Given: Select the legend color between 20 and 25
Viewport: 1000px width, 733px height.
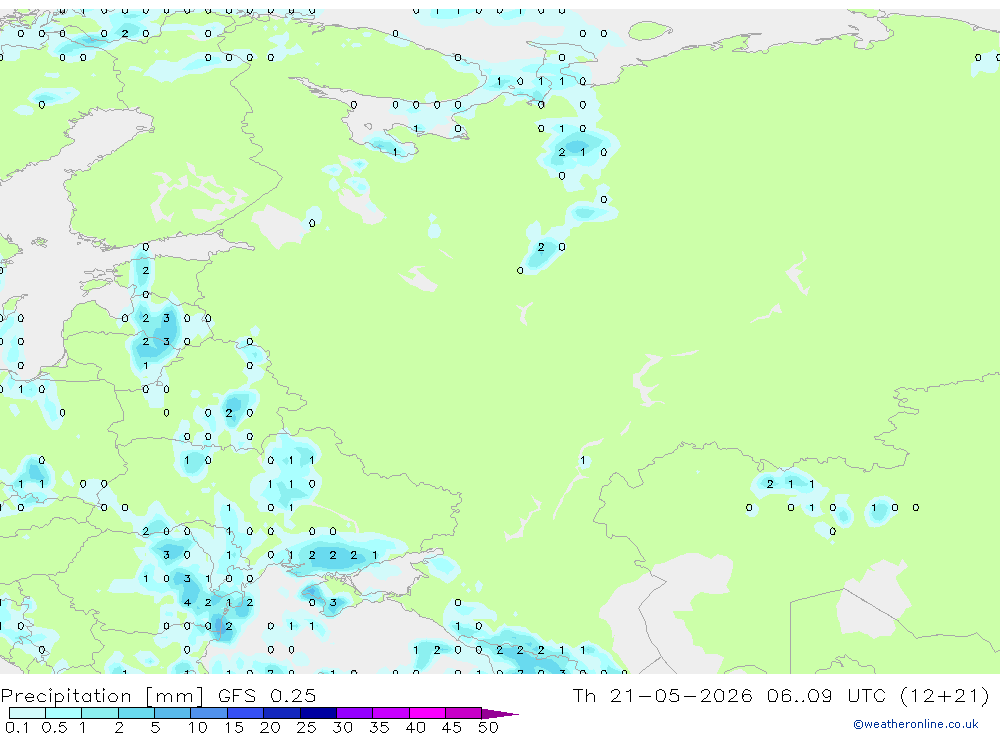Looking at the screenshot, I should coord(282,713).
